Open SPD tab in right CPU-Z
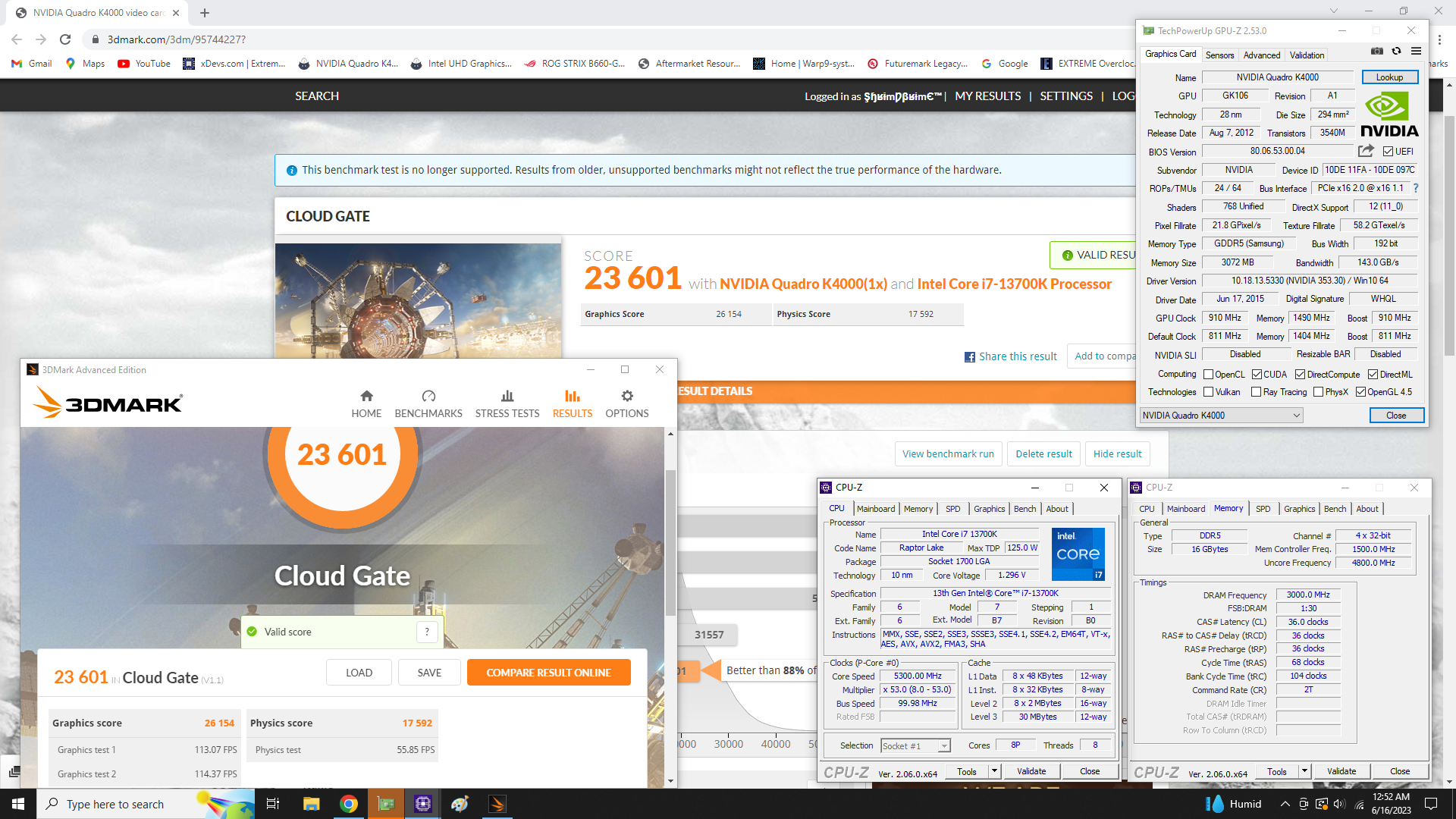The height and width of the screenshot is (819, 1456). (x=1263, y=509)
